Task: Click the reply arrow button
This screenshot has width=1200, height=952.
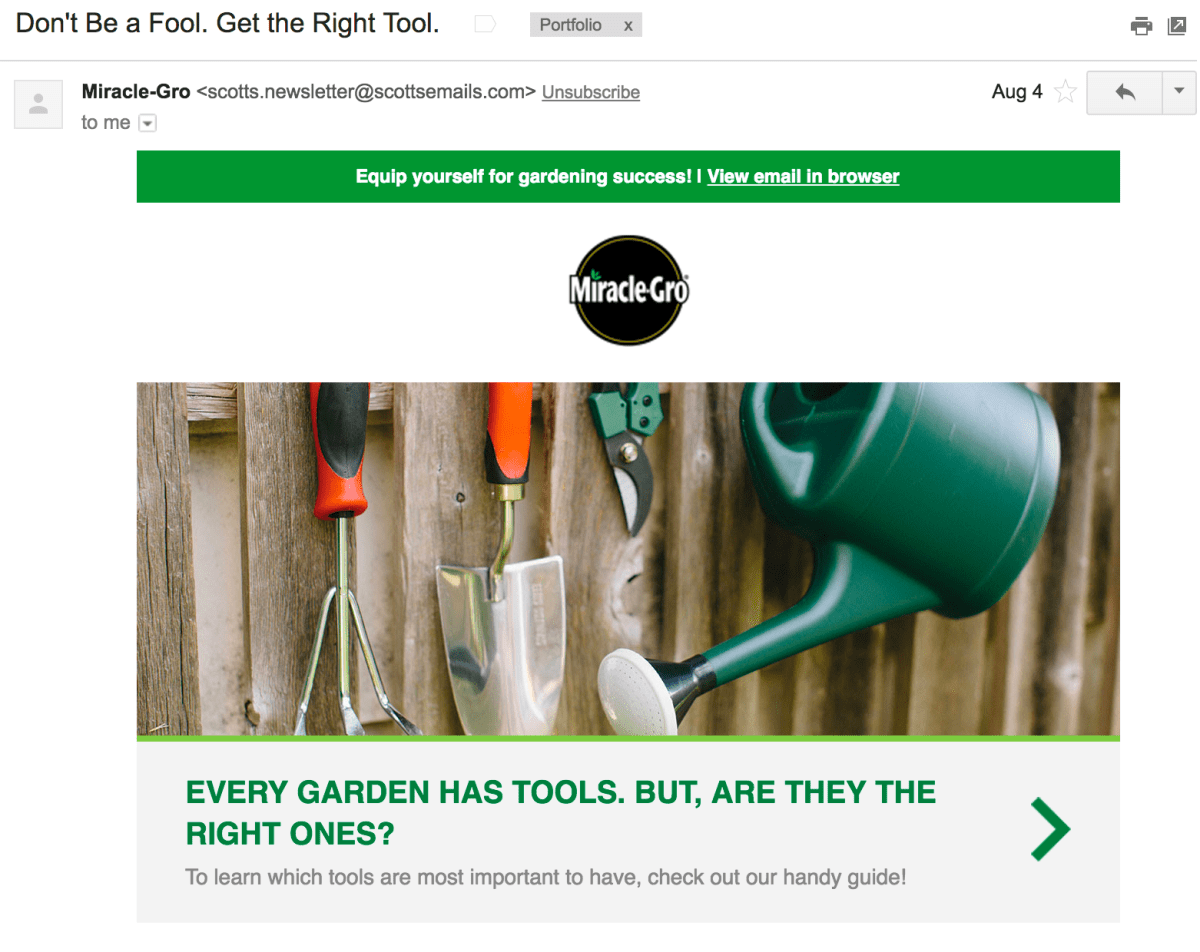Action: pos(1125,92)
